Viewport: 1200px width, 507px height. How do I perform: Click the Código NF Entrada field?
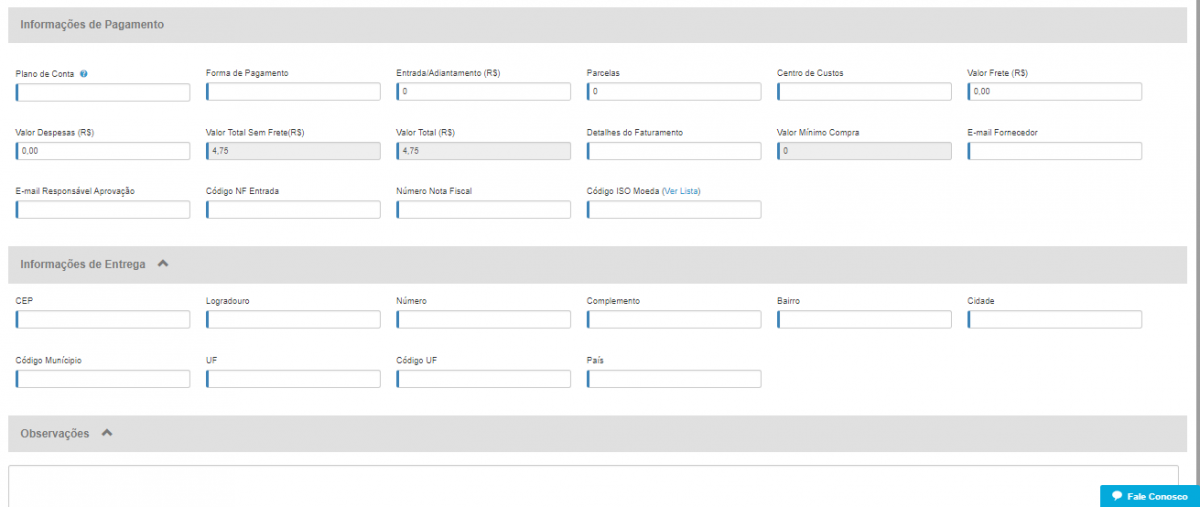(x=293, y=210)
